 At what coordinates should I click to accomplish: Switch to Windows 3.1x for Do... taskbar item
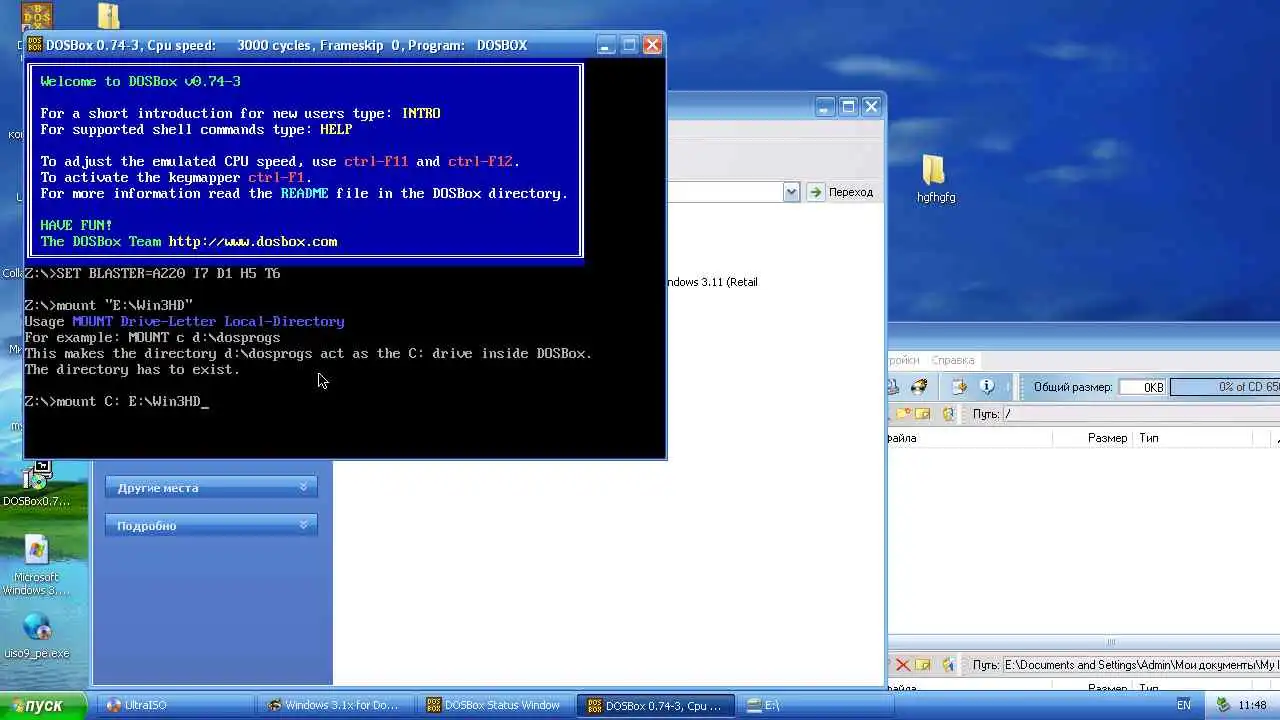pyautogui.click(x=333, y=705)
